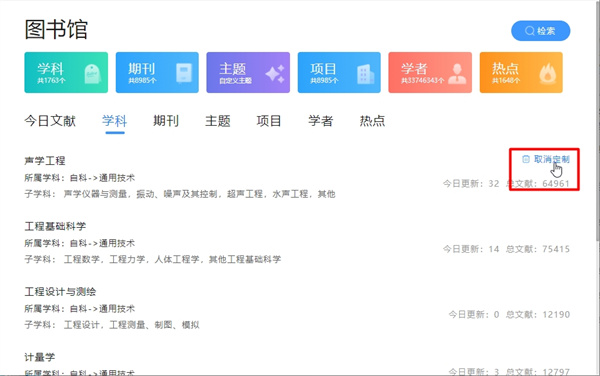Click the tombstone icon on 学科 card
Viewport: 600px width, 376px height.
pyautogui.click(x=93, y=74)
